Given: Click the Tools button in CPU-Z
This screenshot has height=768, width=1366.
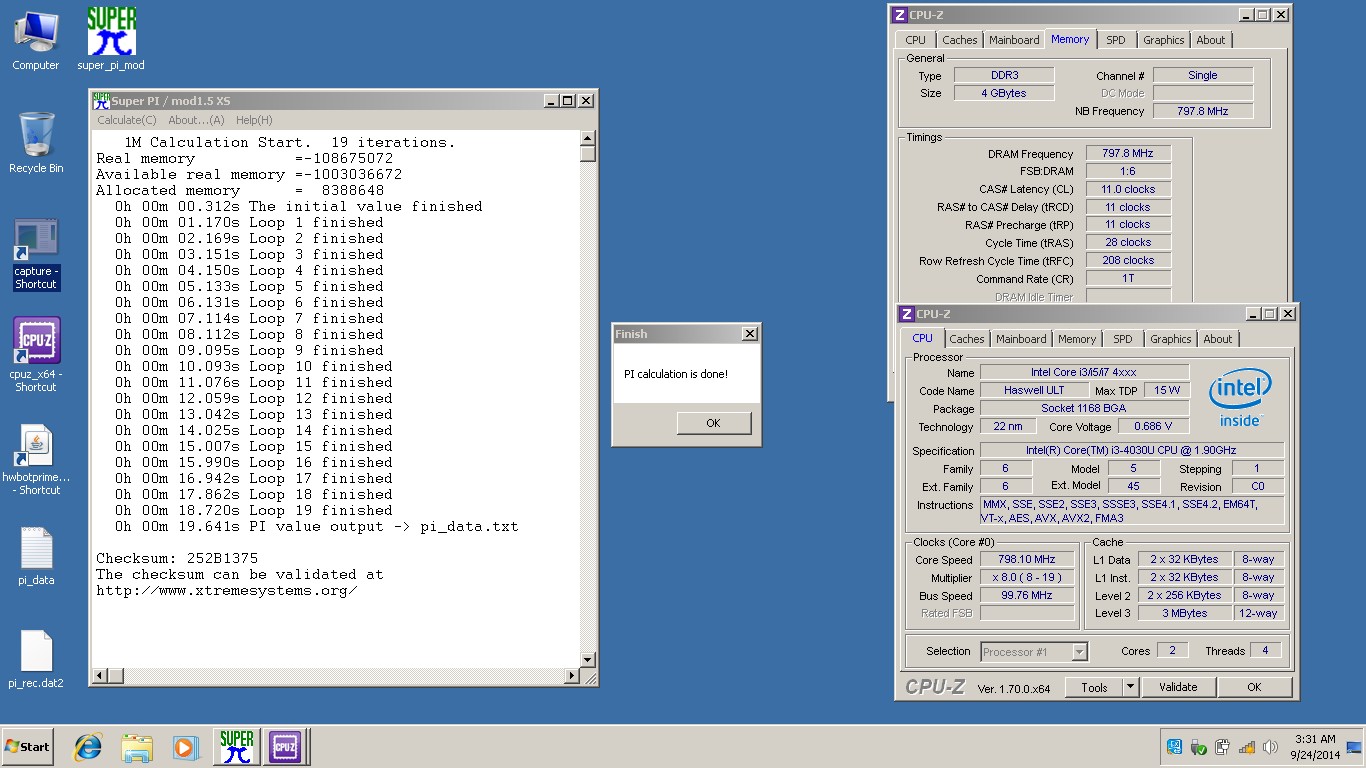Looking at the screenshot, I should (x=1094, y=687).
